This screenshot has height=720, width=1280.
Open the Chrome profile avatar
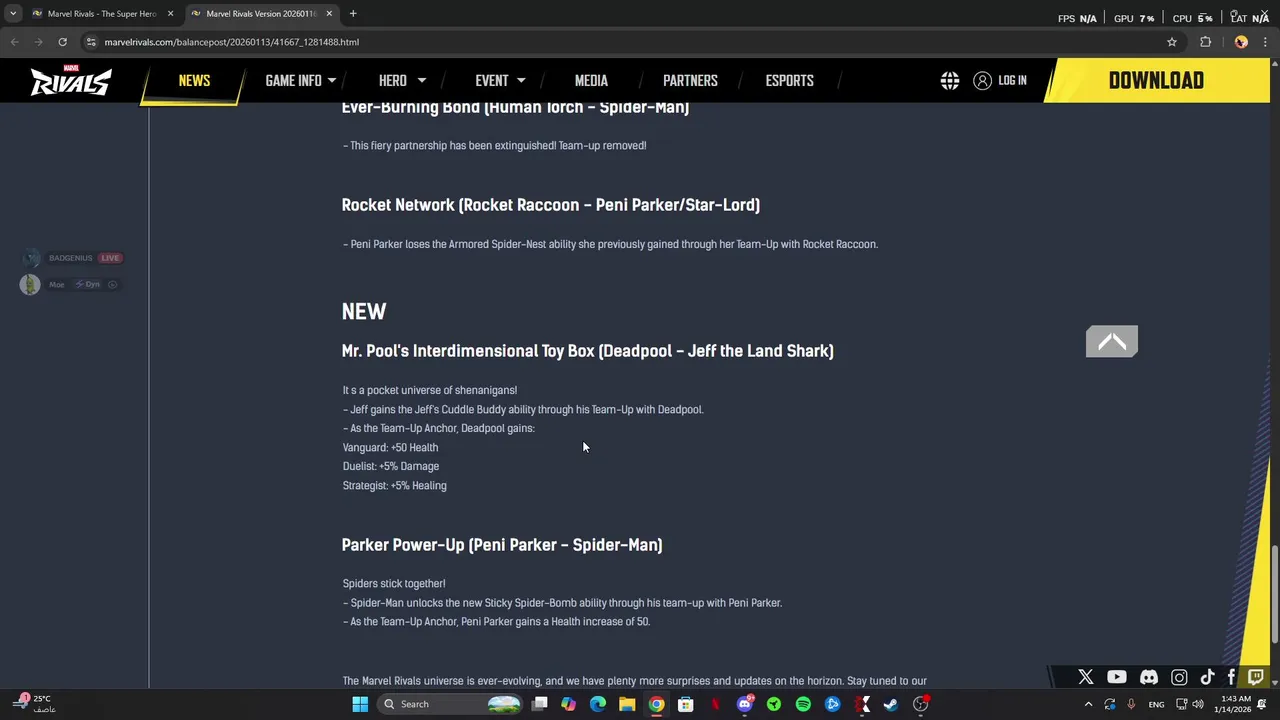[x=1241, y=42]
